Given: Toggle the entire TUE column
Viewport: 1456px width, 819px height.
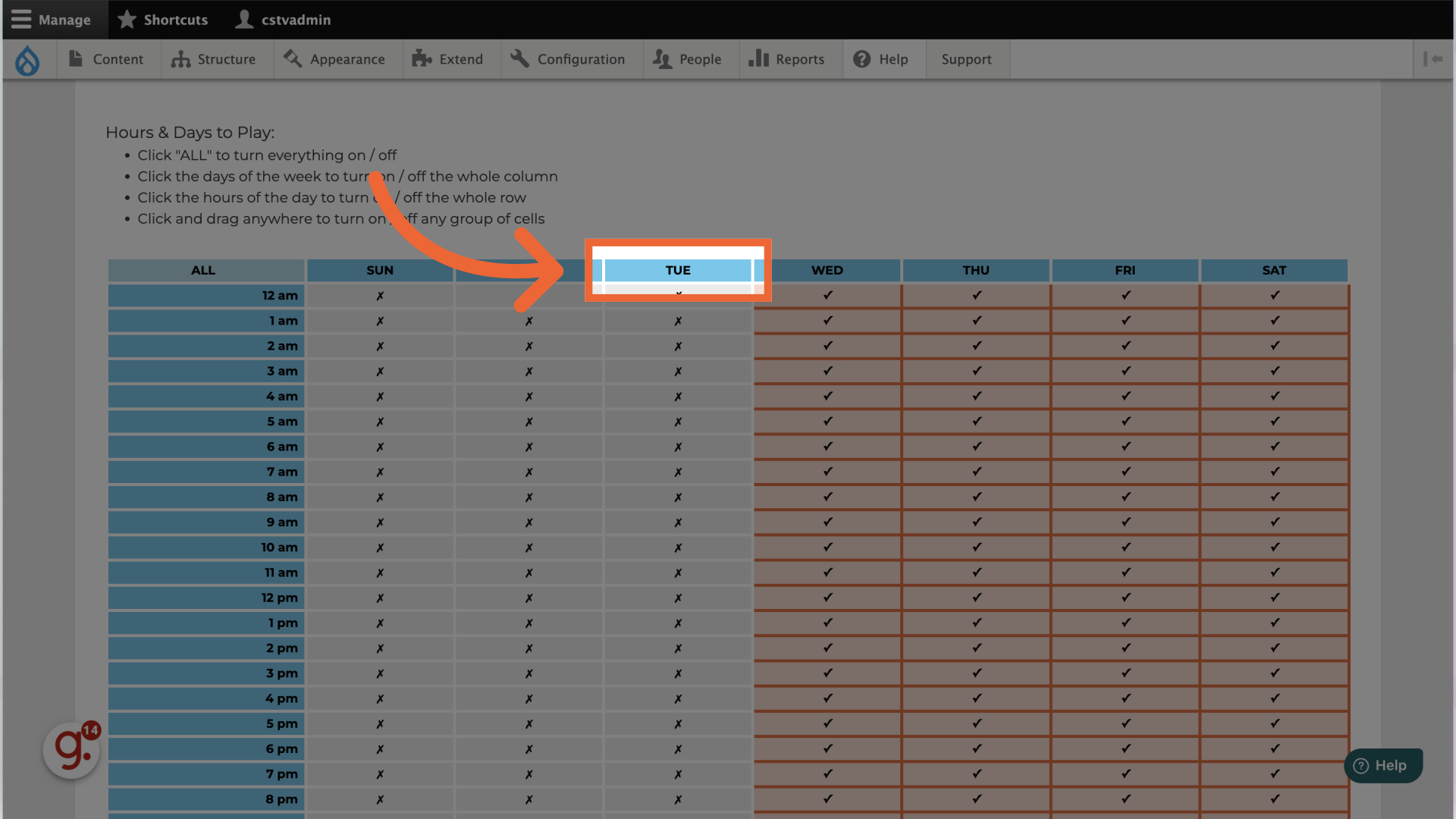Looking at the screenshot, I should click(678, 270).
